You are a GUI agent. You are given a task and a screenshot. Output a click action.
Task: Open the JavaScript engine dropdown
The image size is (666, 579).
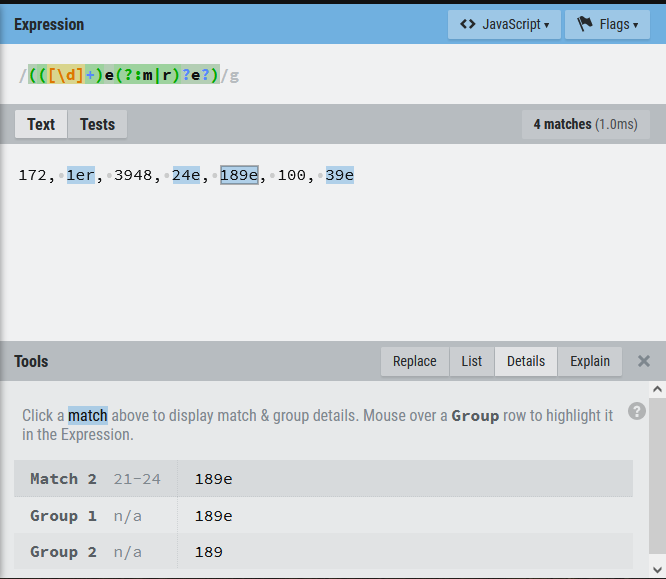(x=504, y=25)
